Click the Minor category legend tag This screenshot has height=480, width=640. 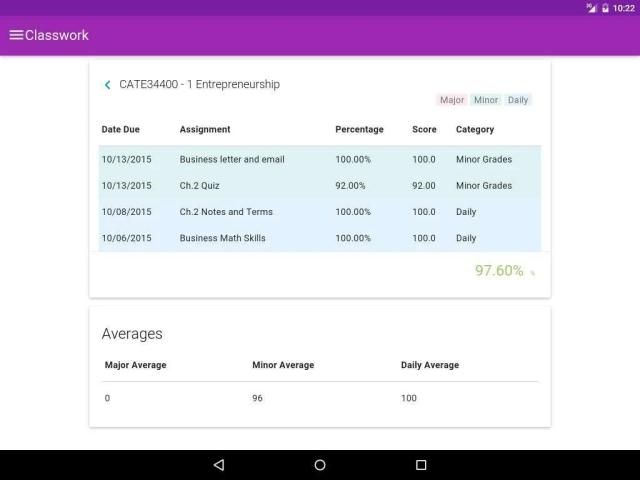[486, 100]
